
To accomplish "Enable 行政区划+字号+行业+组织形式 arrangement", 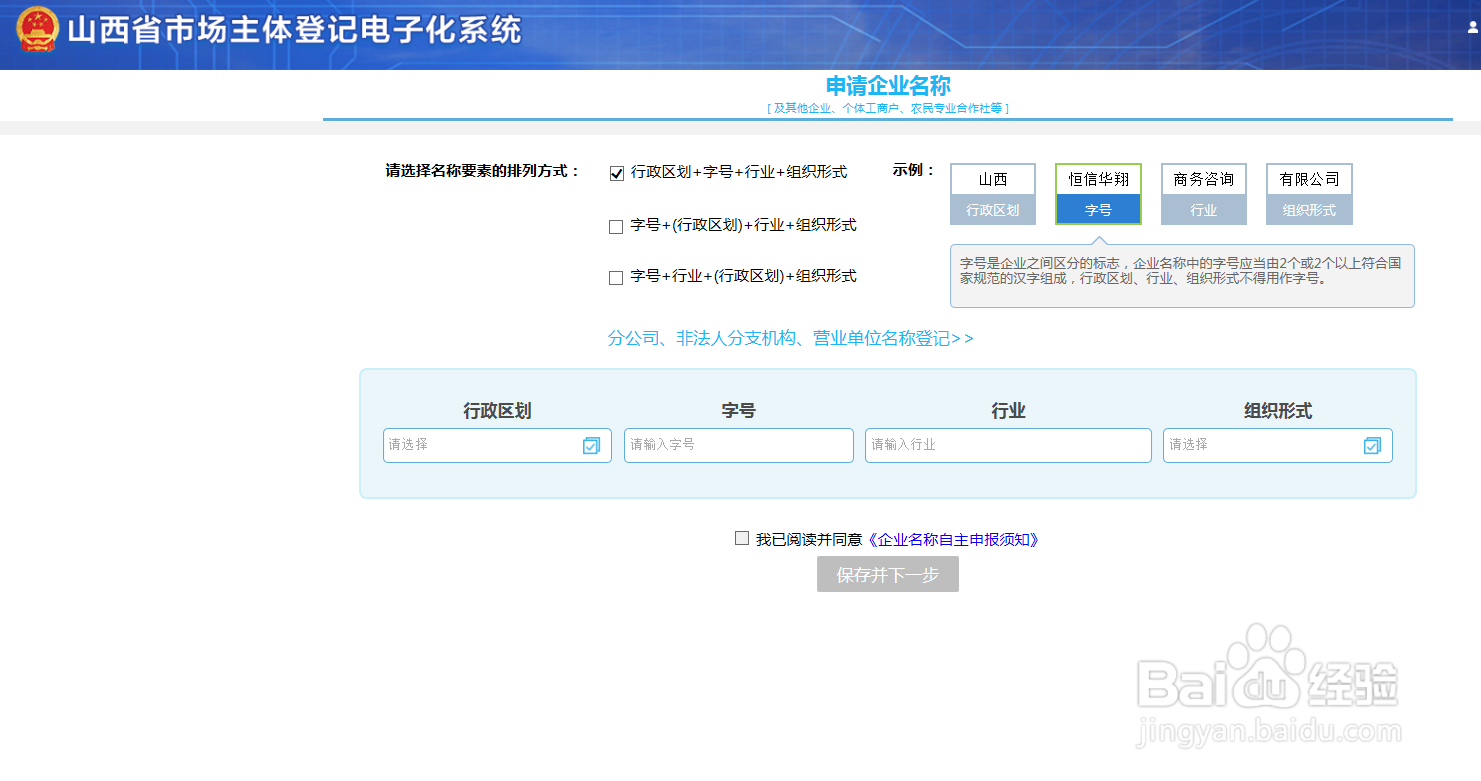I will [x=616, y=172].
